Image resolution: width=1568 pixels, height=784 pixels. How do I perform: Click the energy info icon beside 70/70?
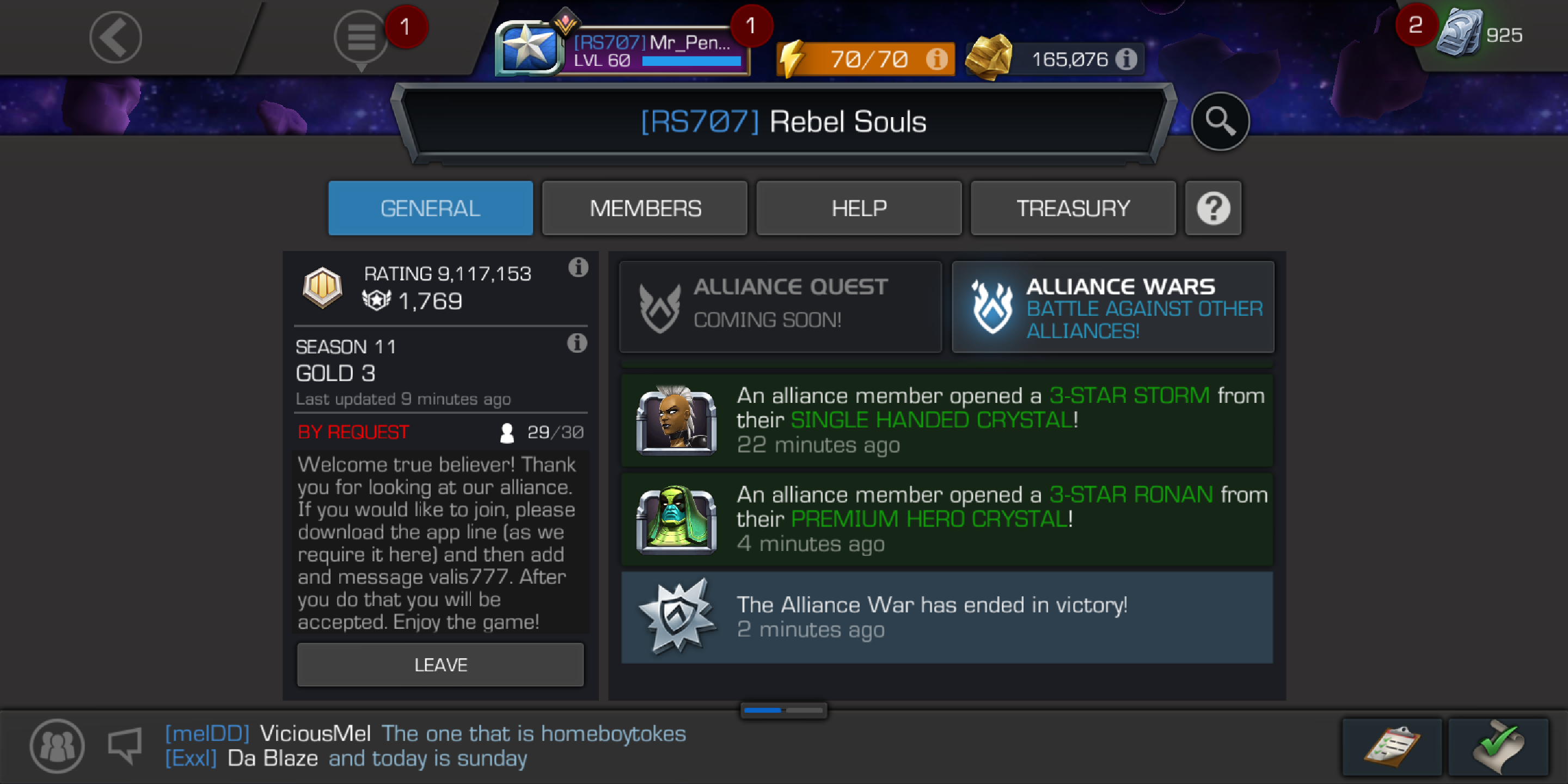click(936, 59)
